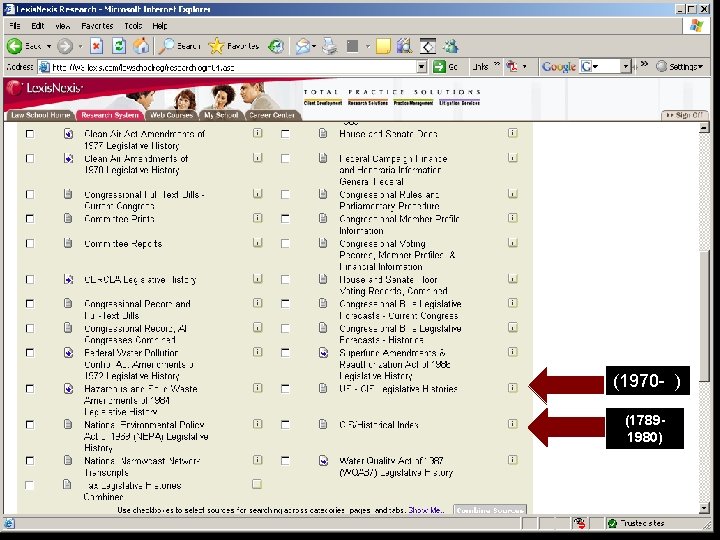Viewport: 720px width, 540px height.
Task: Click document icon beside CIS Historical Index
Action: (x=323, y=424)
